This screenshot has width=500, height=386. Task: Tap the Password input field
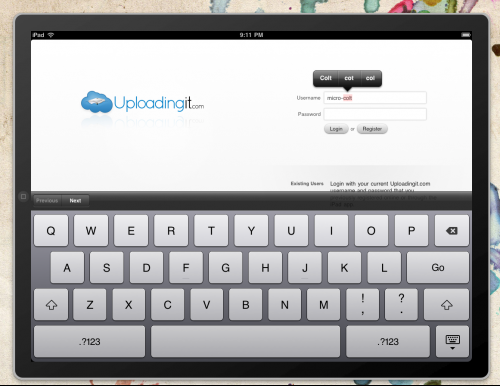[x=375, y=114]
